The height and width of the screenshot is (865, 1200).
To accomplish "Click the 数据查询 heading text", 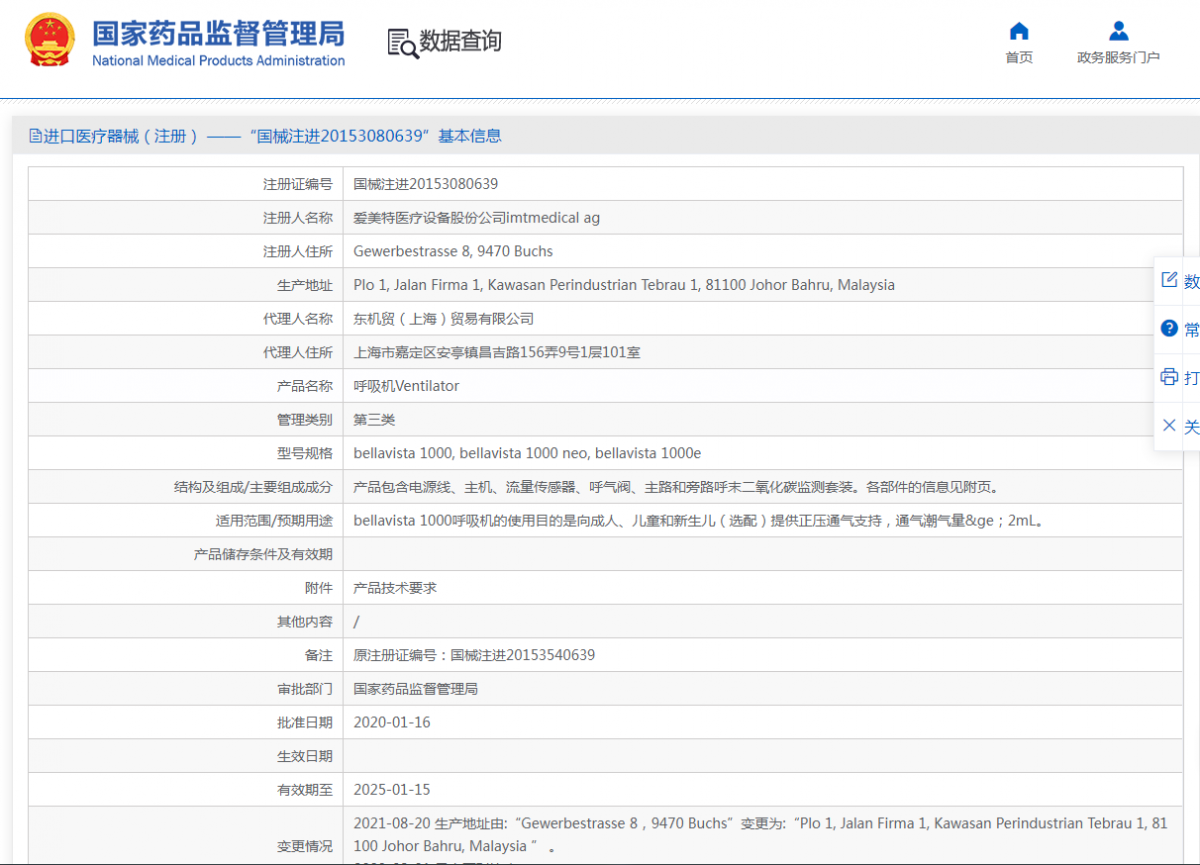I will 460,42.
